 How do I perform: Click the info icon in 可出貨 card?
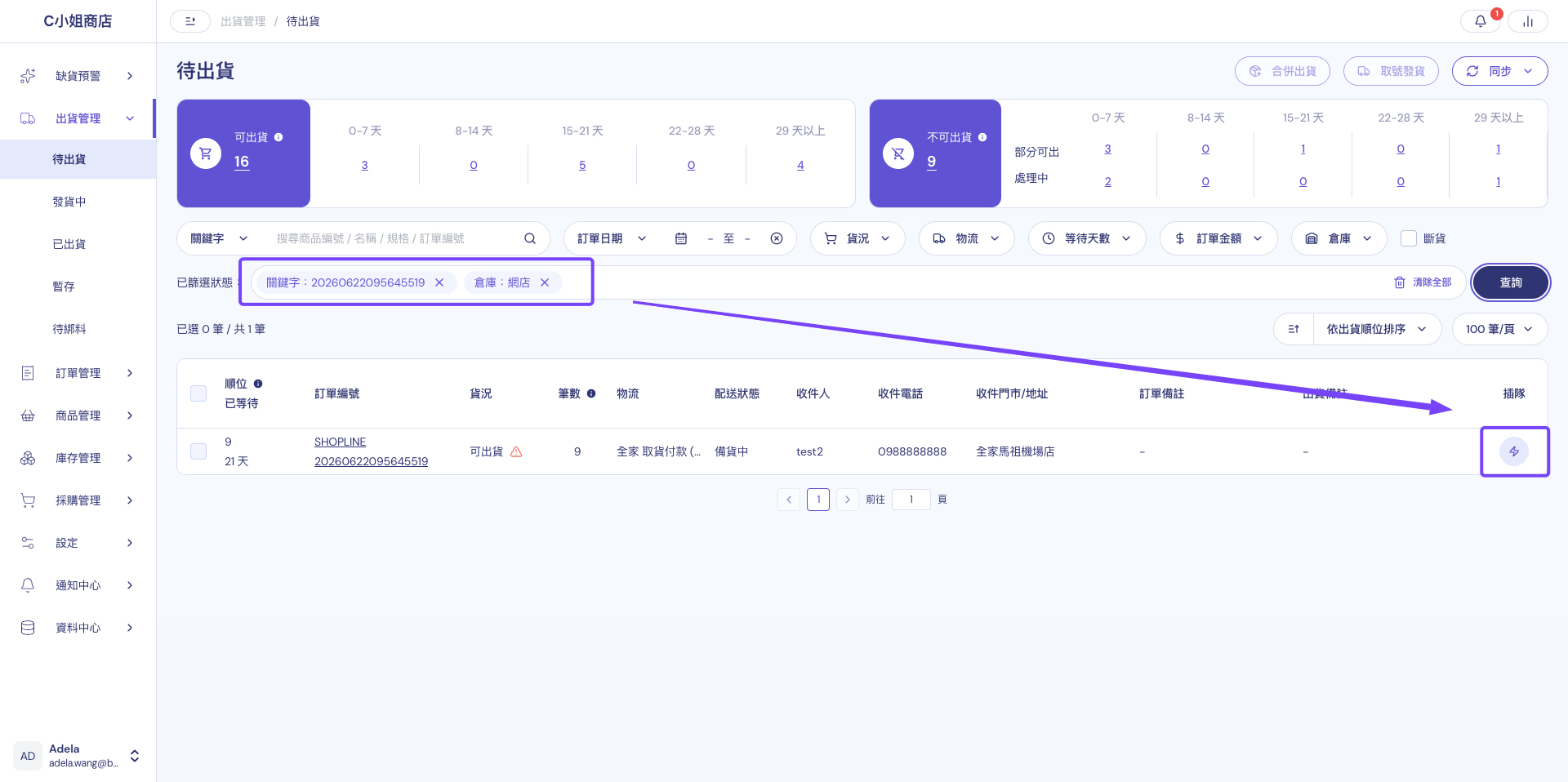(278, 137)
